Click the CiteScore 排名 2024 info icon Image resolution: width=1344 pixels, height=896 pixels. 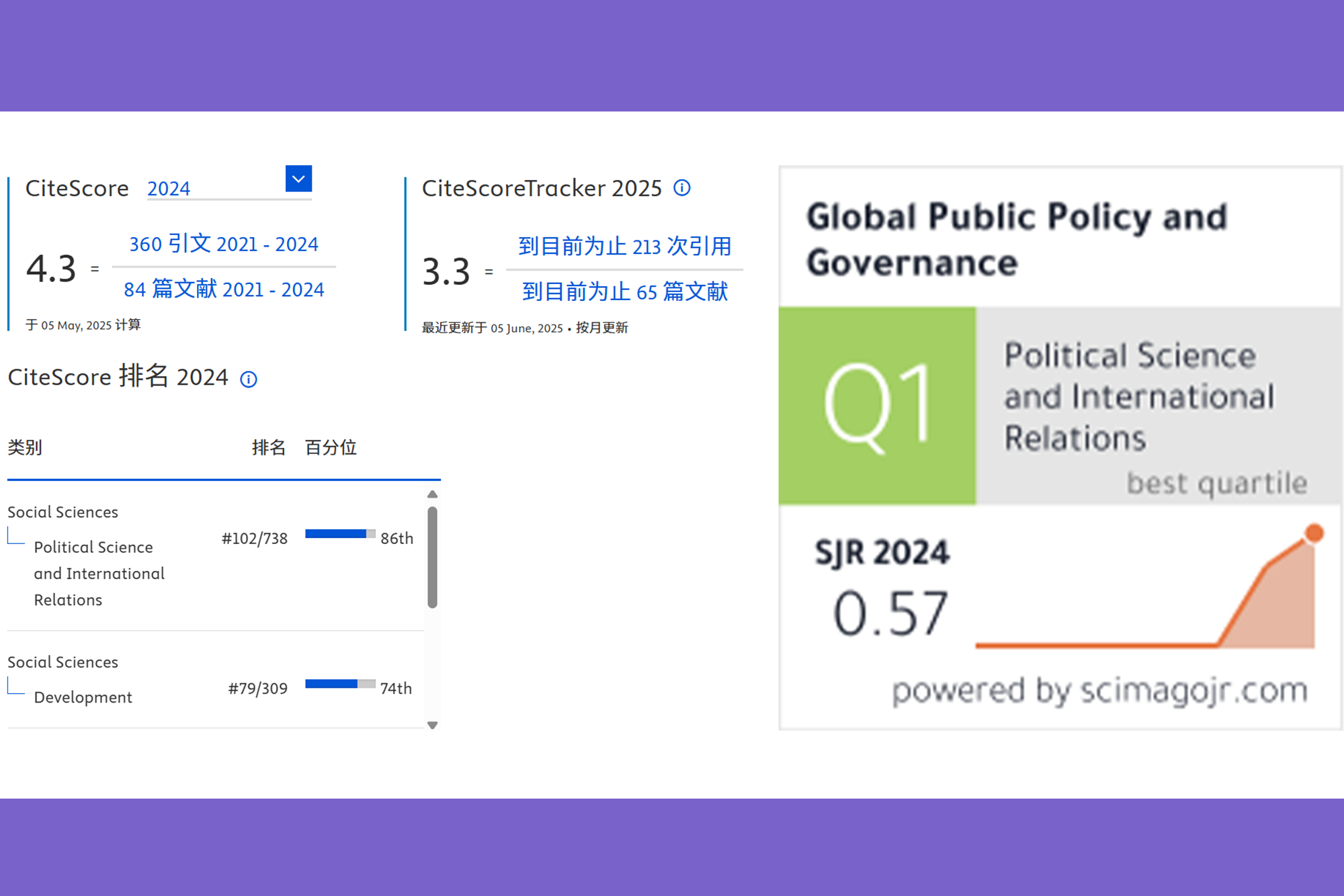pos(249,379)
